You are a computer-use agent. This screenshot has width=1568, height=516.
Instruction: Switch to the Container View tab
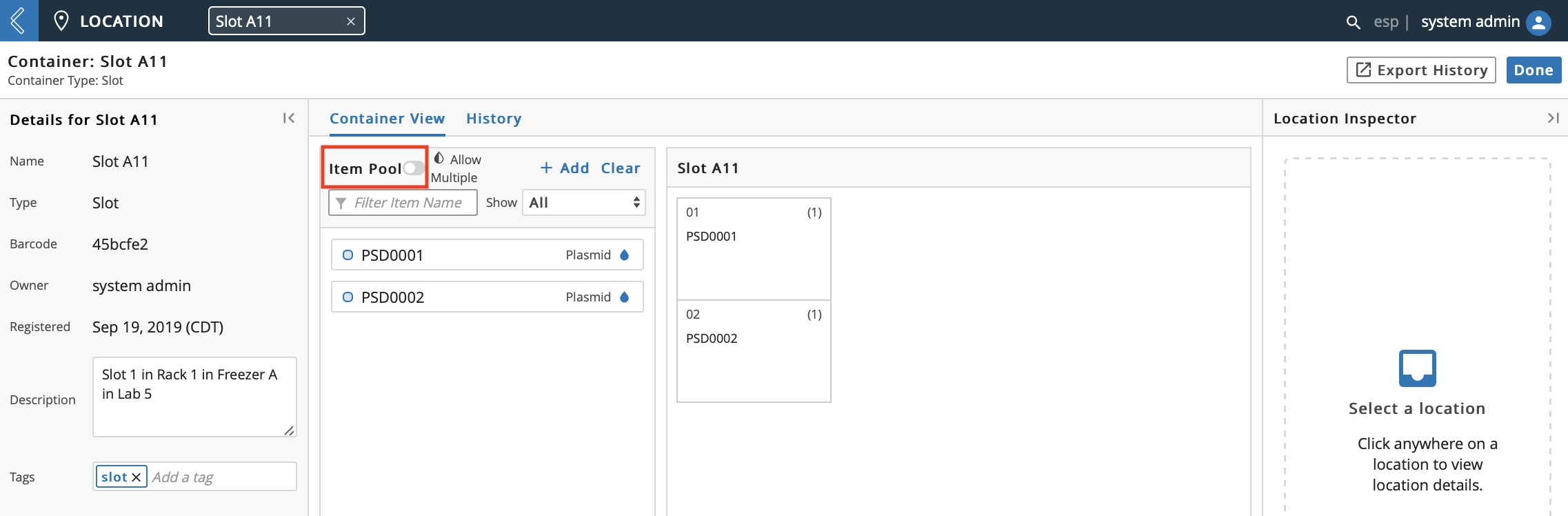click(x=387, y=119)
